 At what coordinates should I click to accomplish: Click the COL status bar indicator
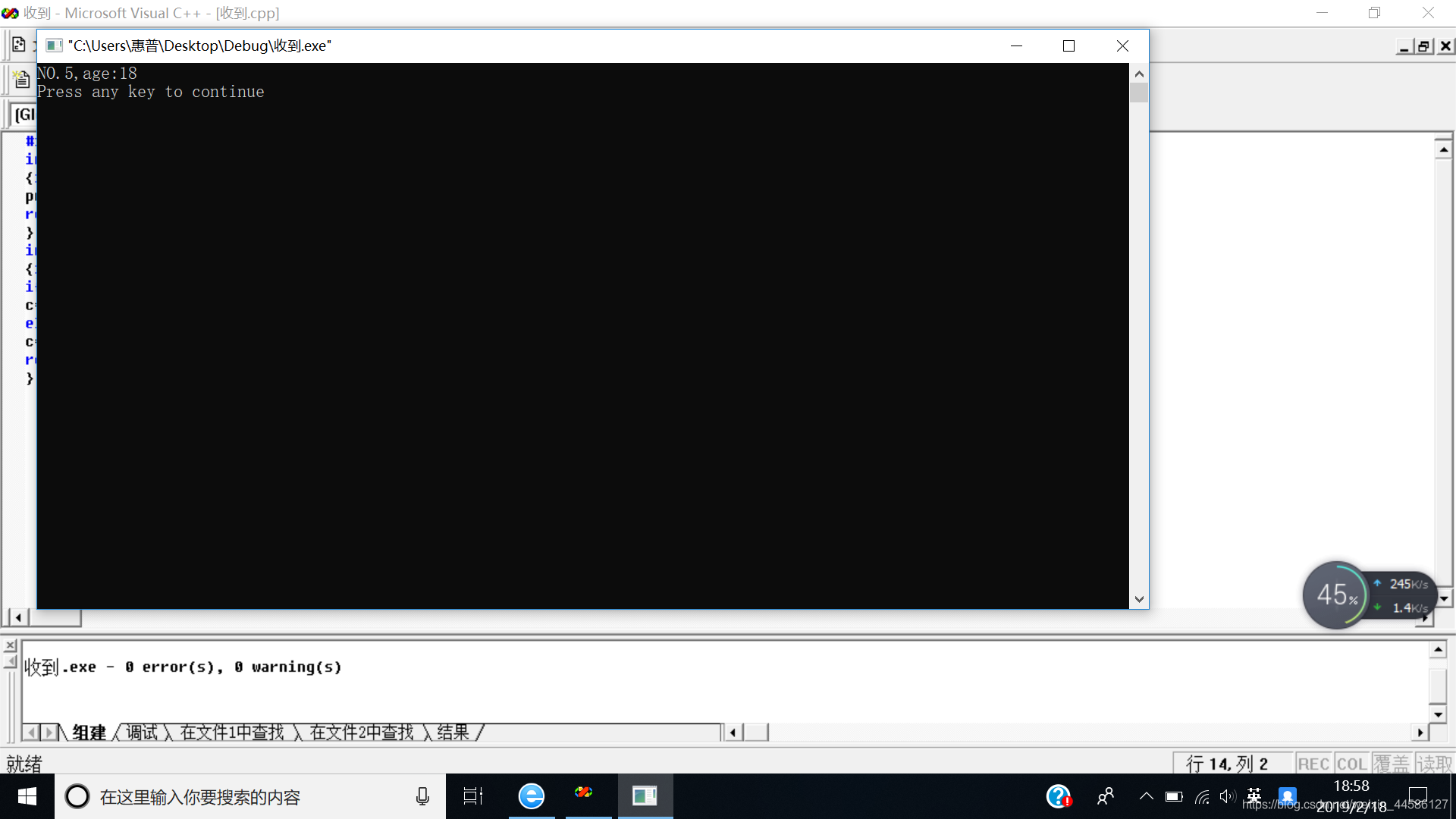click(1351, 764)
